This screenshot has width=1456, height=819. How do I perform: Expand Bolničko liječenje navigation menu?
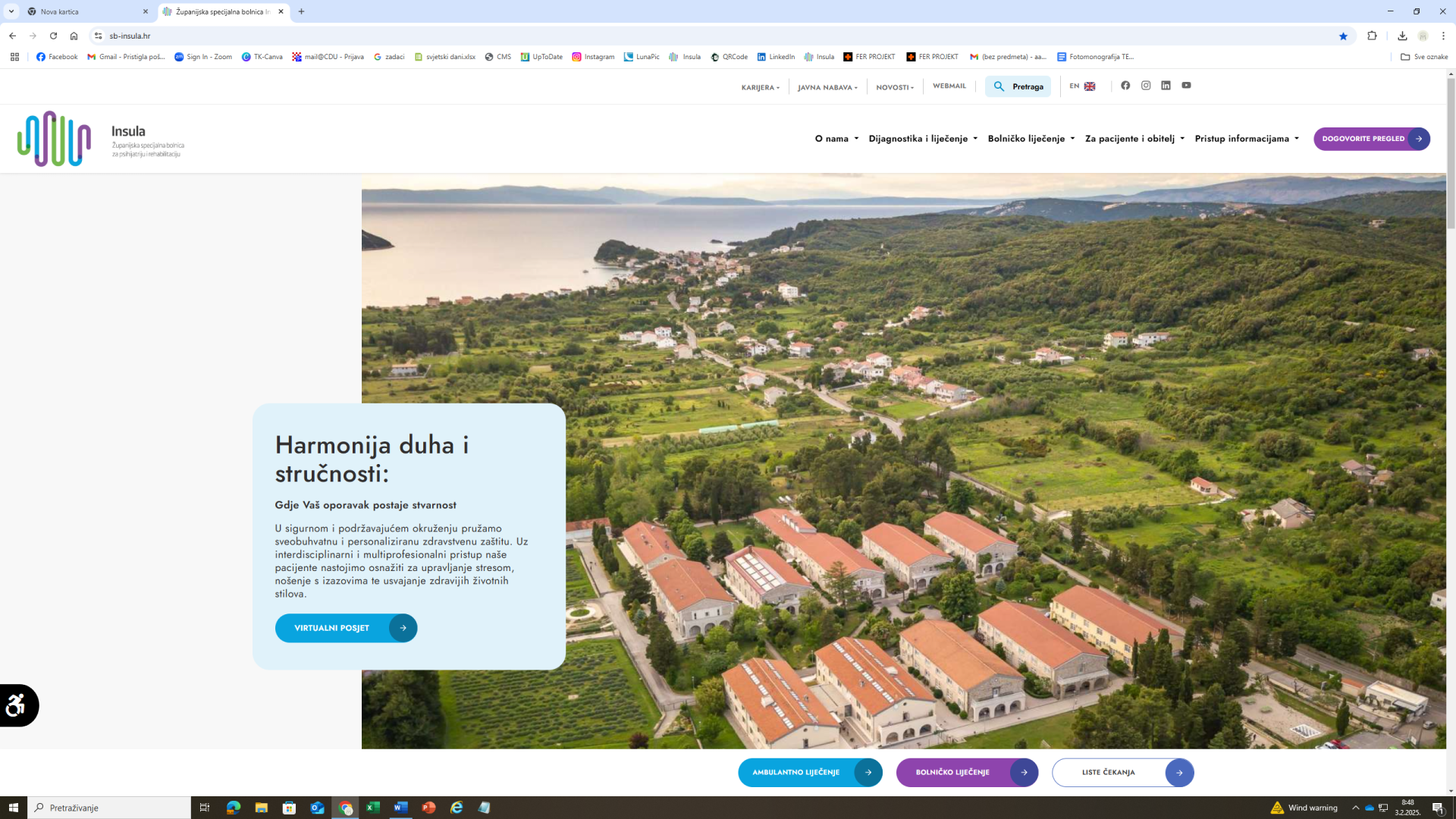click(x=1031, y=139)
